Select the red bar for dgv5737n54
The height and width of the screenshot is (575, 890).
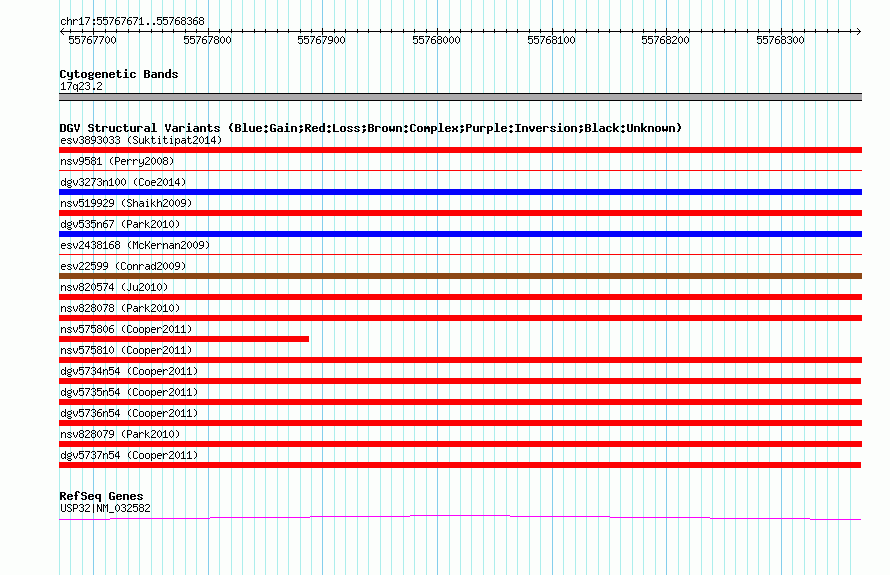(x=460, y=465)
